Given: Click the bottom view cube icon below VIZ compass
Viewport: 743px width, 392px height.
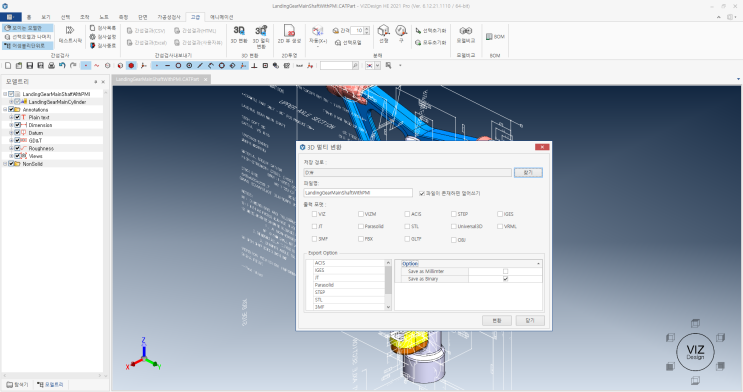Looking at the screenshot, I should 695,380.
